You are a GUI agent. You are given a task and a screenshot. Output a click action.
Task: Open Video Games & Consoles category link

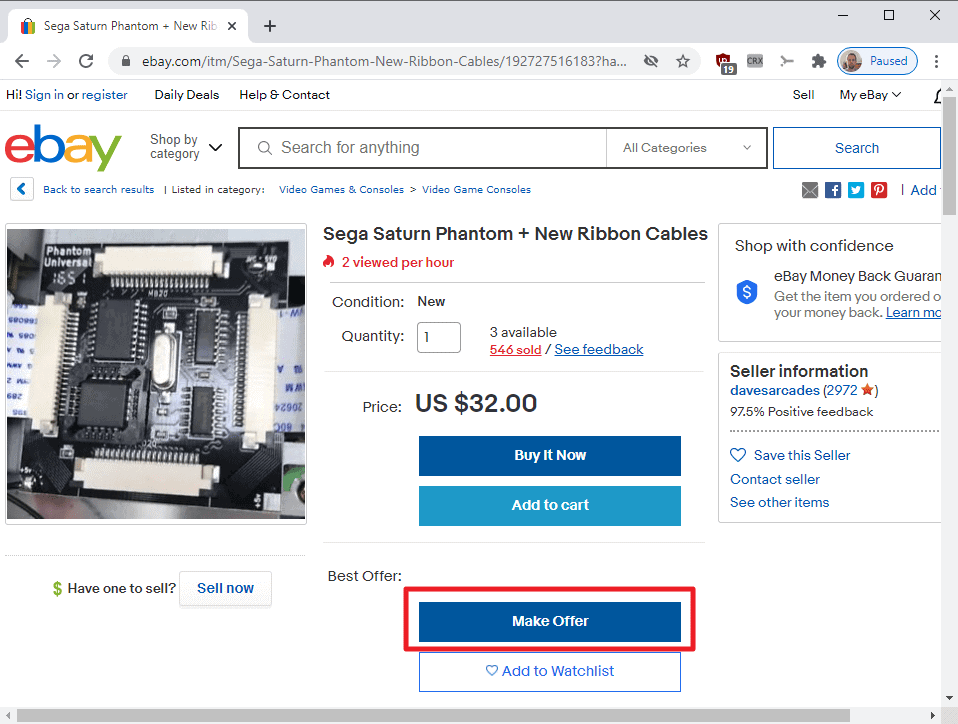pyautogui.click(x=342, y=189)
